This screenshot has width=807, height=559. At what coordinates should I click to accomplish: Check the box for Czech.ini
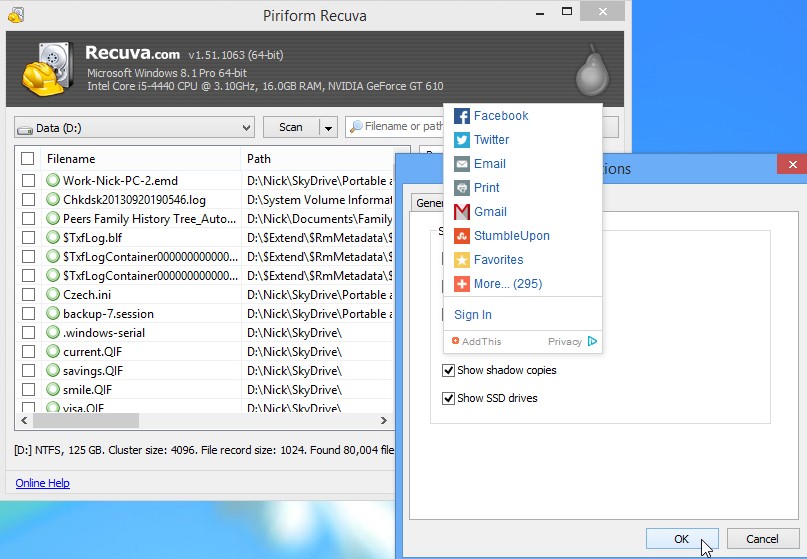click(x=28, y=295)
